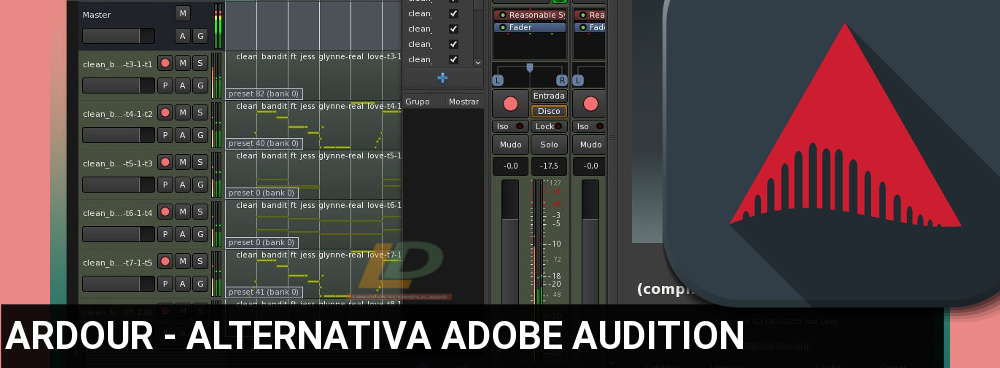Open automation (A) menu of track t5-1-t3
Viewport: 1000px width, 368px height.
pyautogui.click(x=182, y=184)
